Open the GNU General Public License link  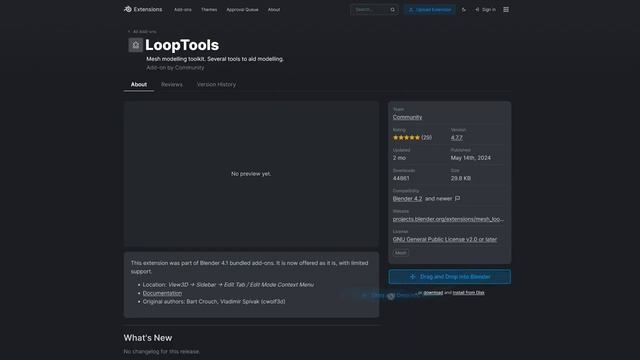click(445, 240)
